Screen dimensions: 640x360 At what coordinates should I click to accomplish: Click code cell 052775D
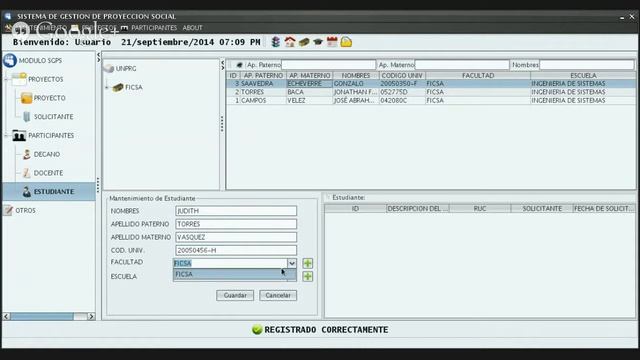pos(402,92)
